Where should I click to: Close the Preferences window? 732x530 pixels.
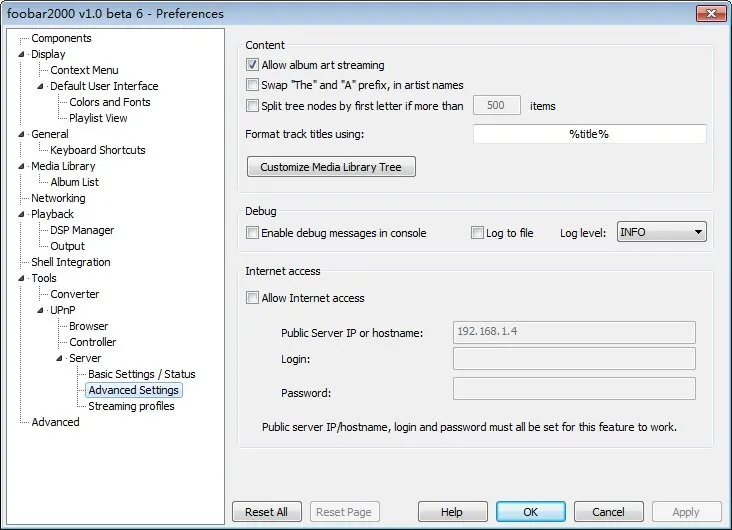[711, 13]
